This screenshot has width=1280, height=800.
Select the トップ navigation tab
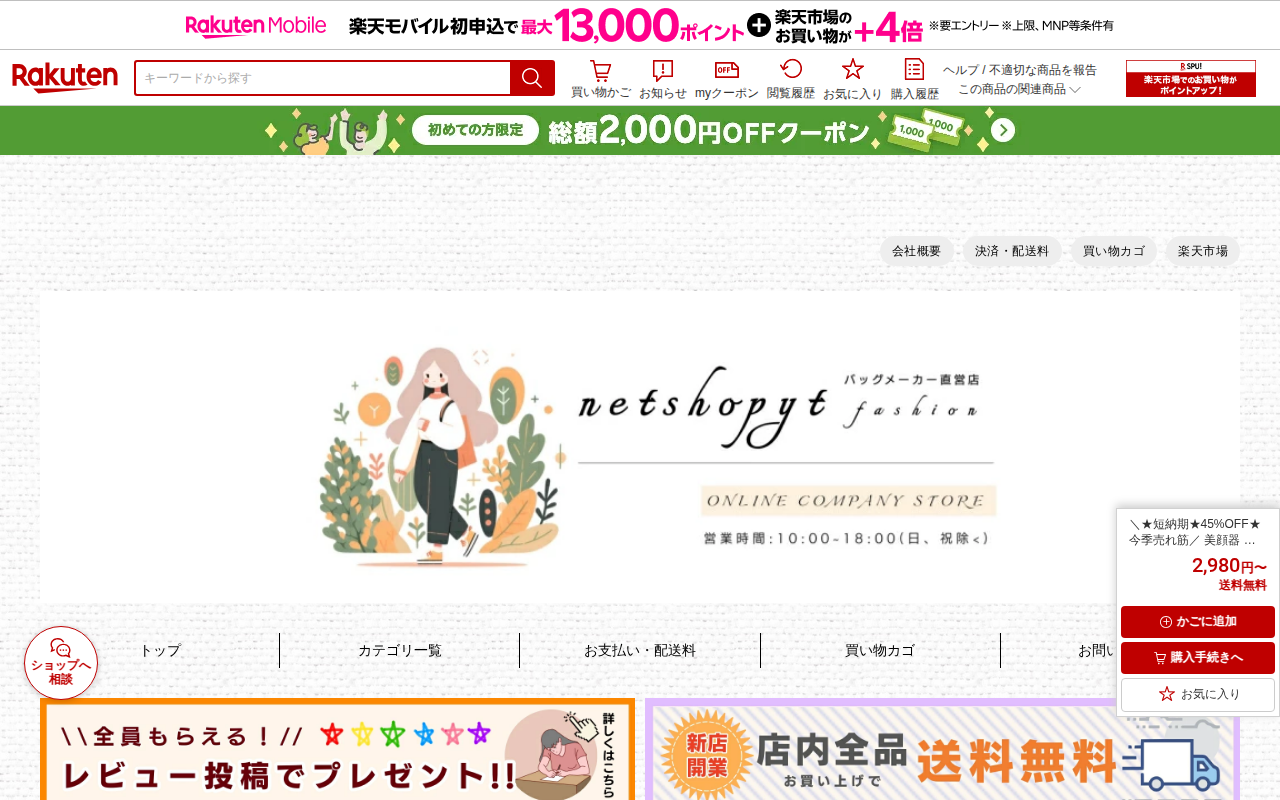tap(160, 650)
